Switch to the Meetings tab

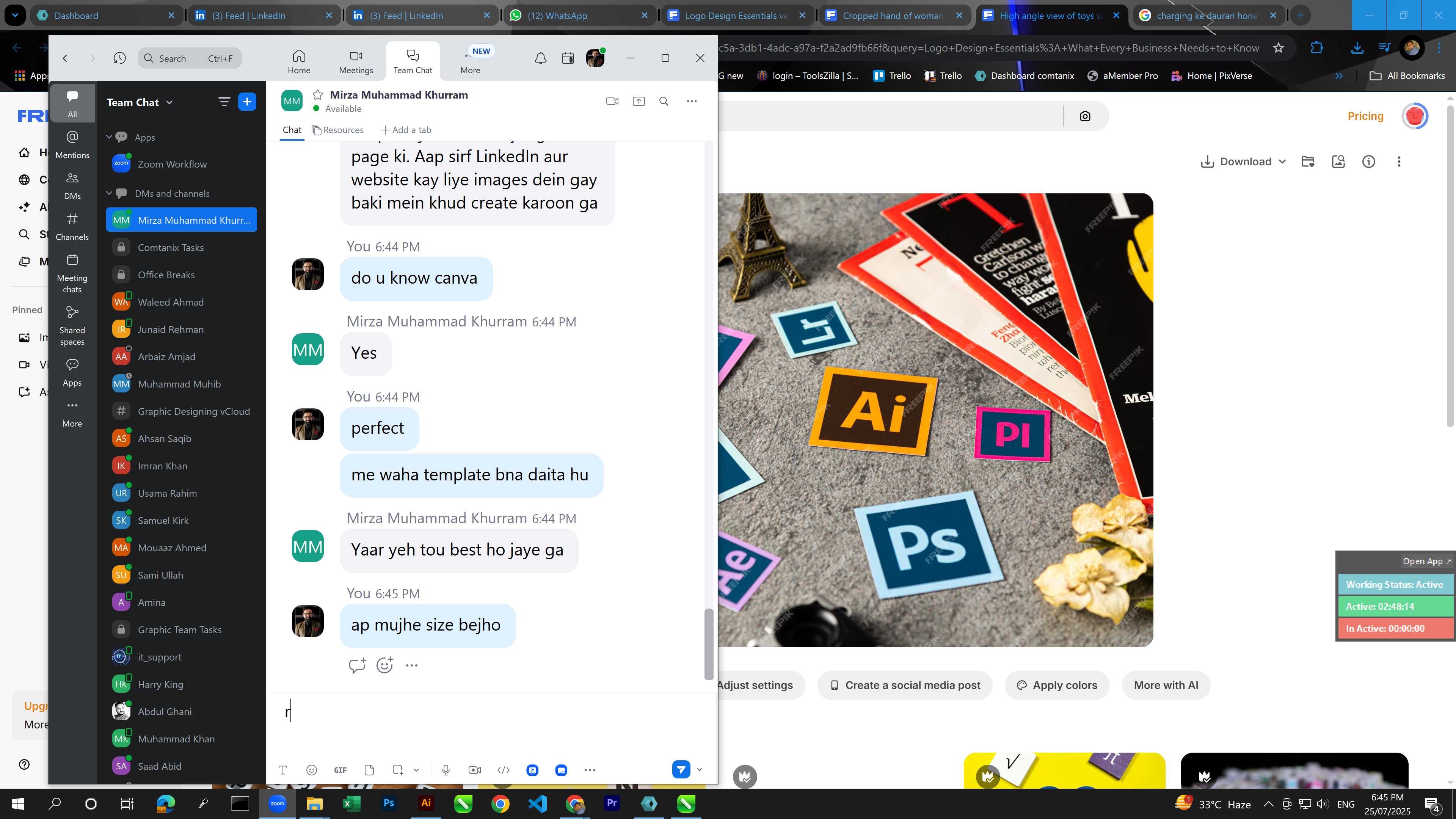pos(356,61)
